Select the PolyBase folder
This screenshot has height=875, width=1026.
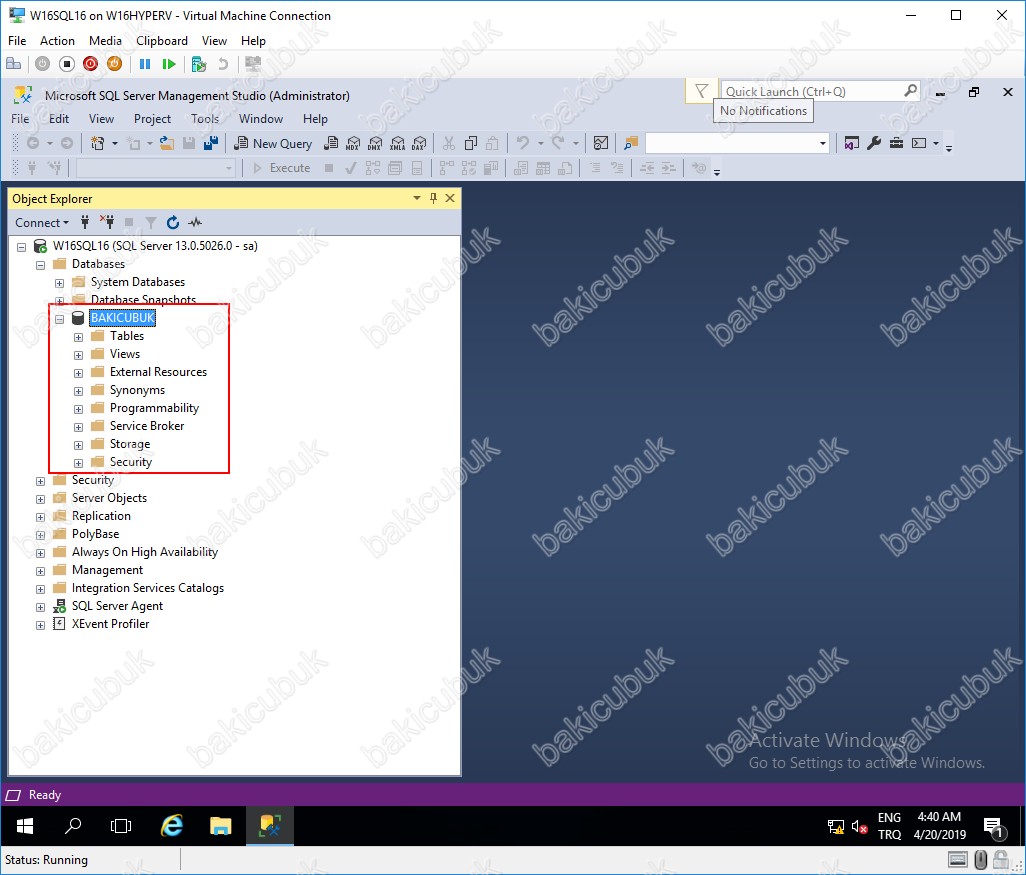96,534
